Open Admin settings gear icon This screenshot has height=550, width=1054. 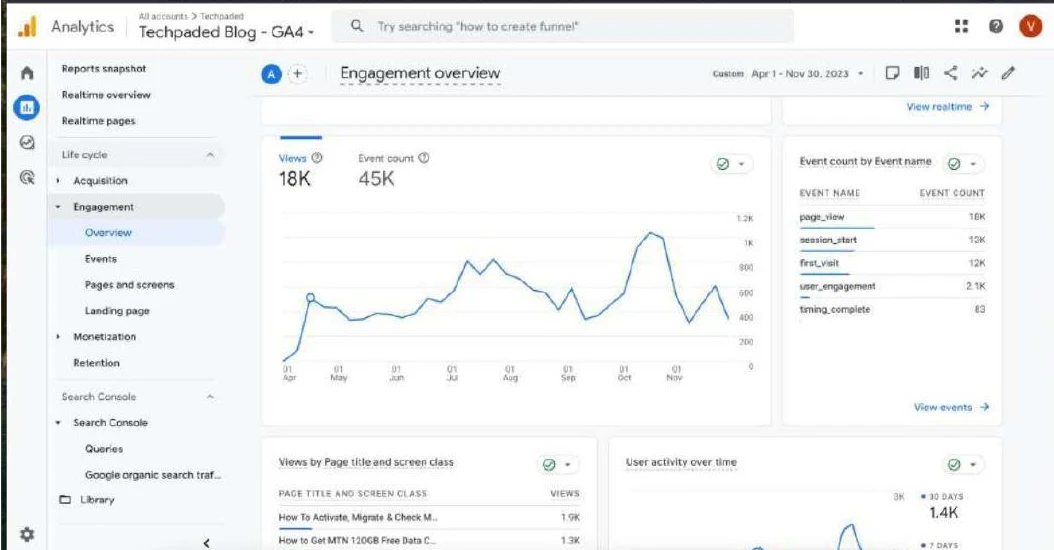pos(27,535)
